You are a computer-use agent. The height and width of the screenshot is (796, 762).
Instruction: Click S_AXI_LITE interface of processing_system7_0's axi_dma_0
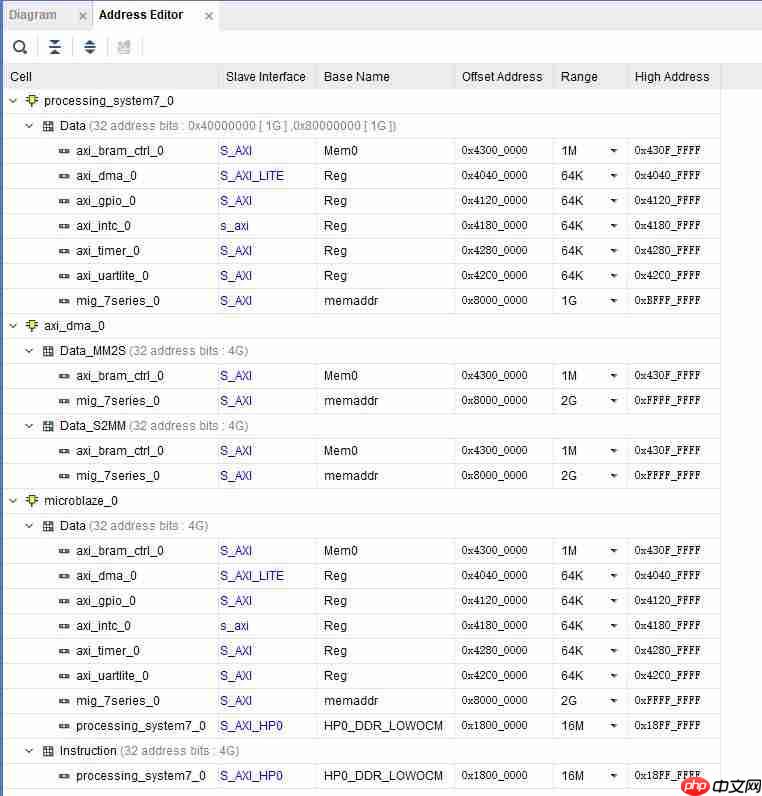pyautogui.click(x=252, y=176)
